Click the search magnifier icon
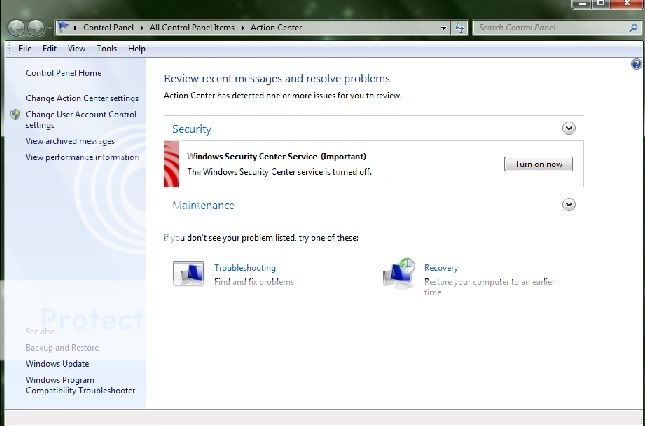Screen dimensions: 645x426 pos(633,28)
